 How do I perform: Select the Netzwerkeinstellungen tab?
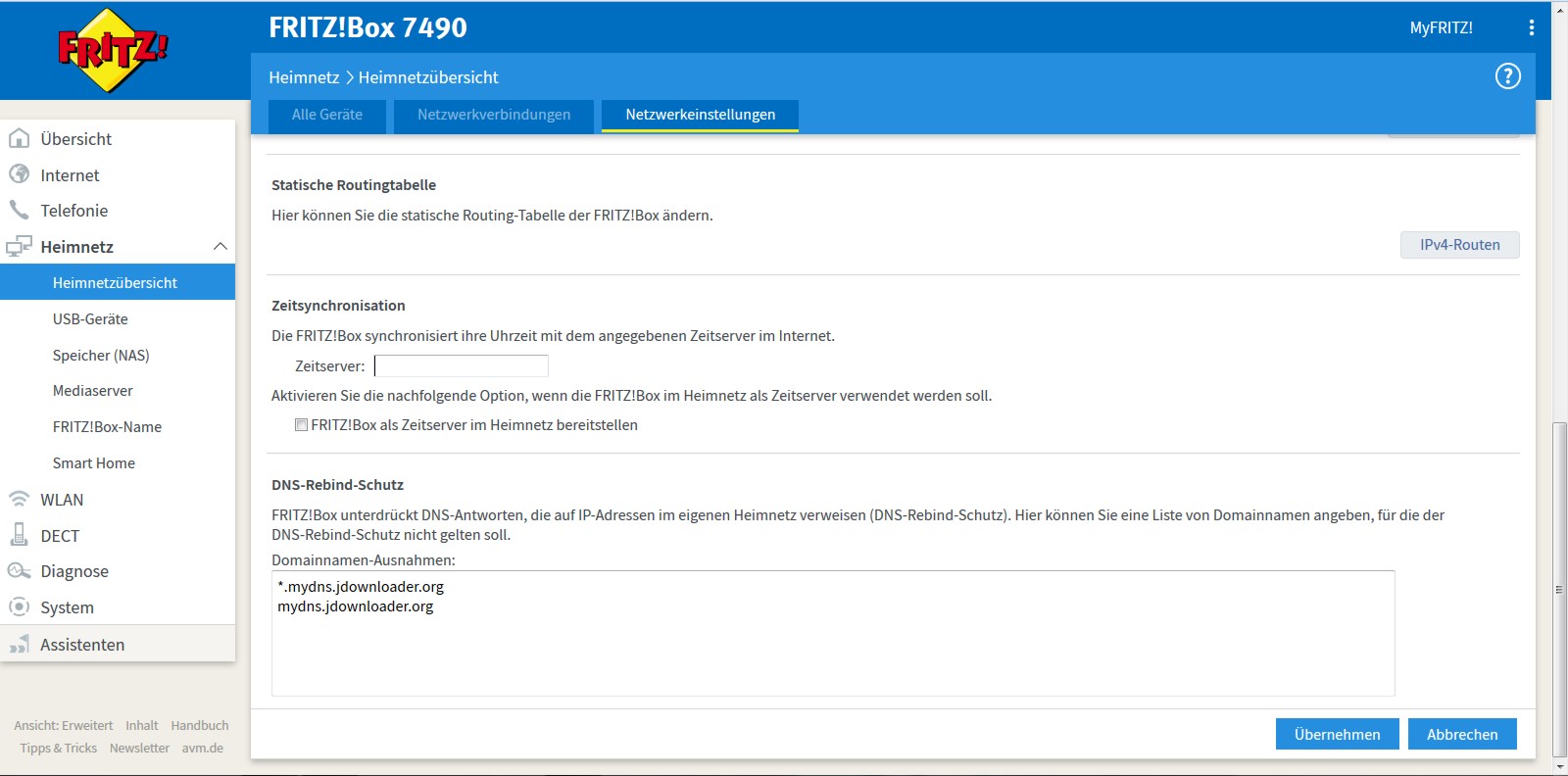click(x=701, y=115)
